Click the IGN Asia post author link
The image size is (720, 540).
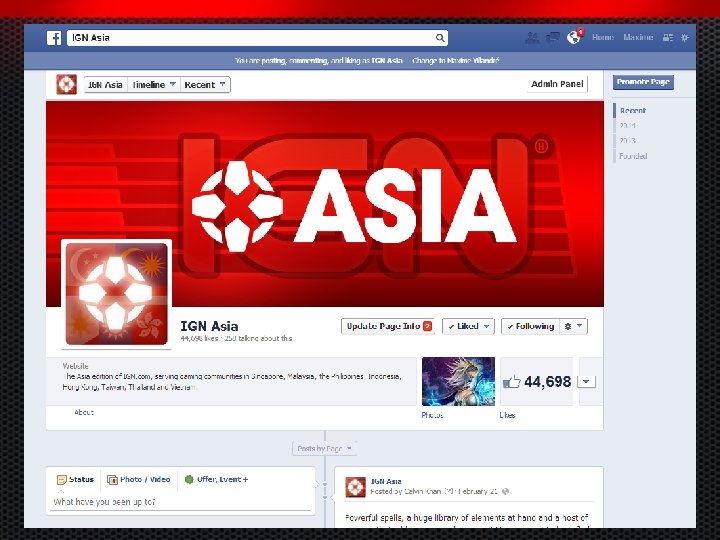[386, 481]
